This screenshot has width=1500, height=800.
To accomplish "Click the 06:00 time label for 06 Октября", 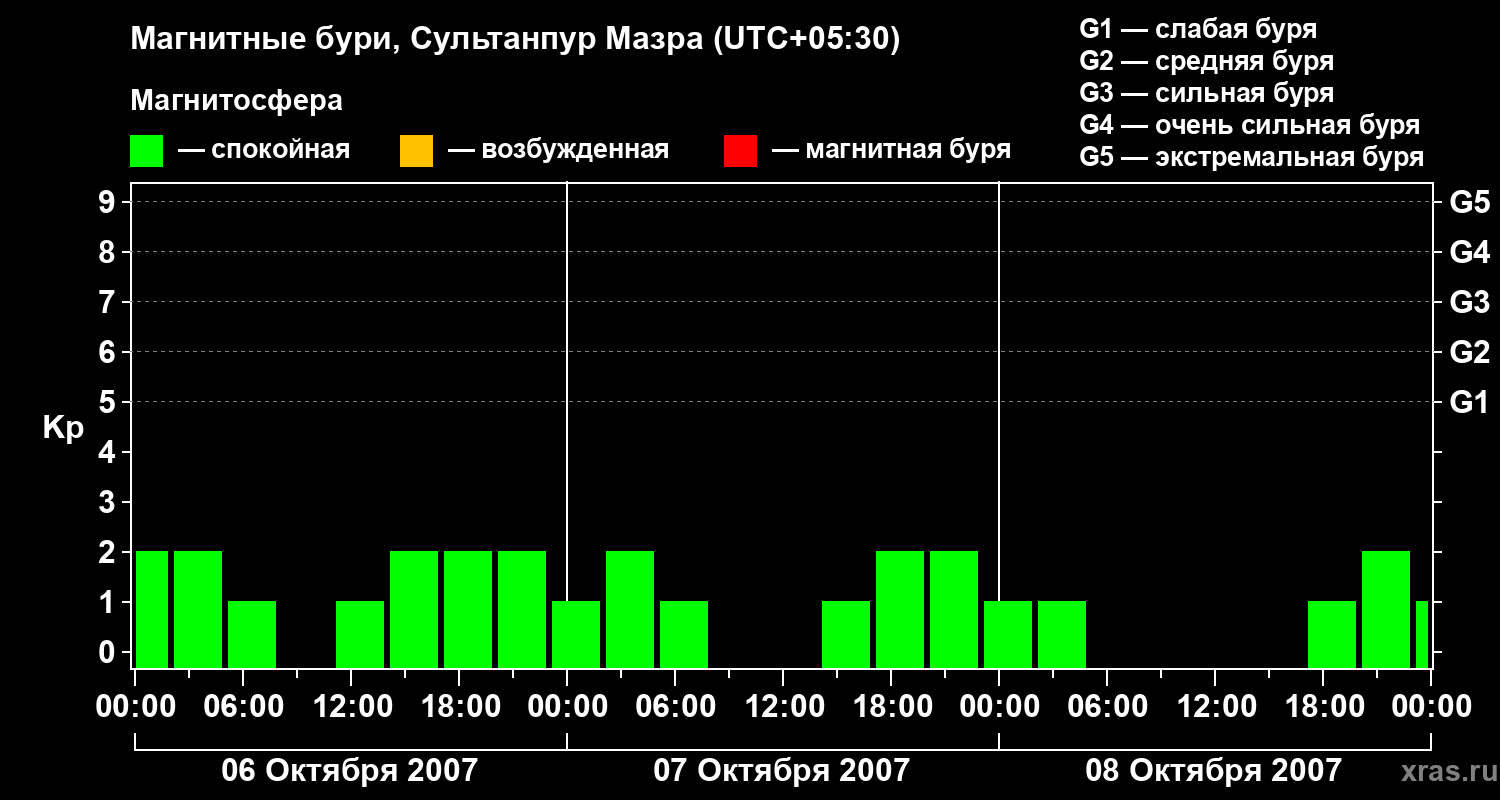I will (243, 707).
